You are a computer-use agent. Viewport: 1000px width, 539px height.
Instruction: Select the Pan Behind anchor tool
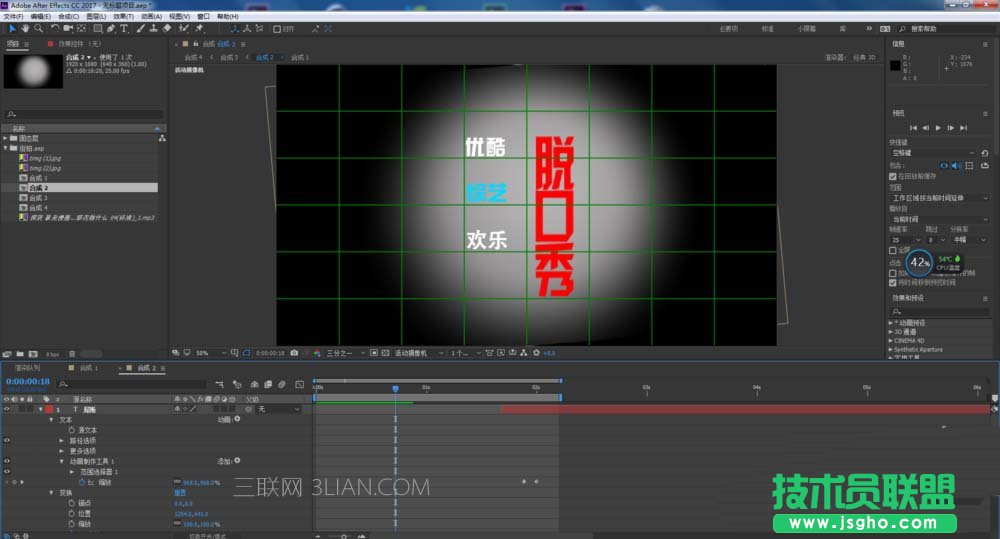[82, 29]
